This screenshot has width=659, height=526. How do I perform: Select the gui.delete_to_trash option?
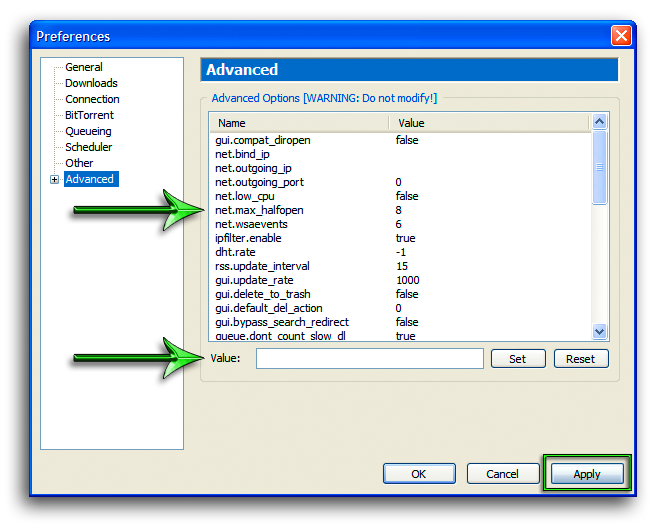(401, 294)
